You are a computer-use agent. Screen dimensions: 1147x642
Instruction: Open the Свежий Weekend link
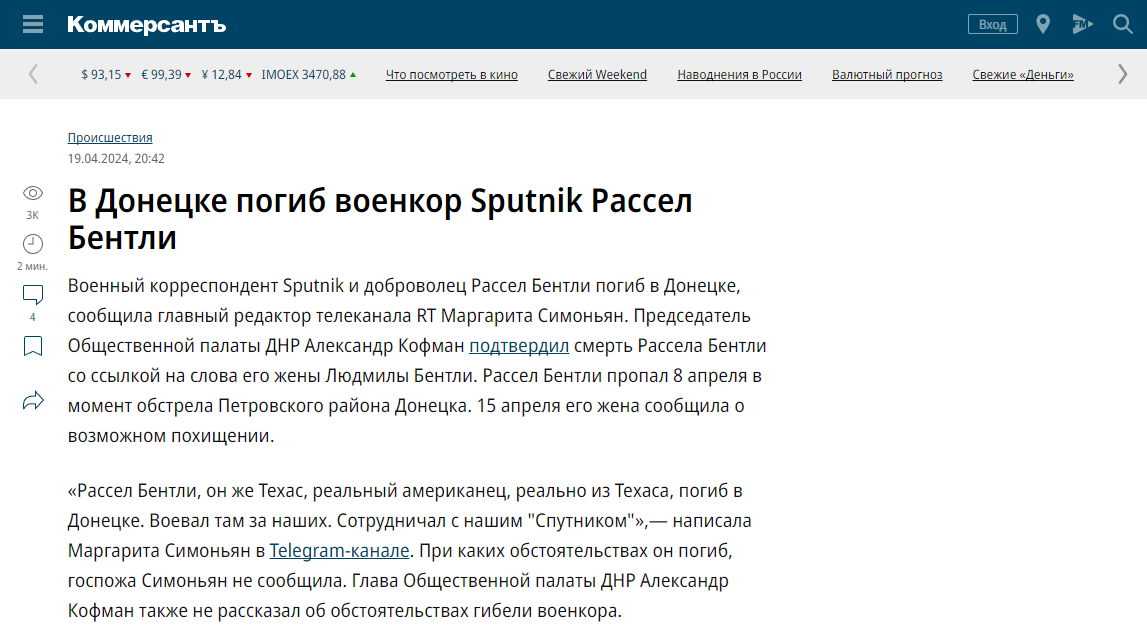597,75
